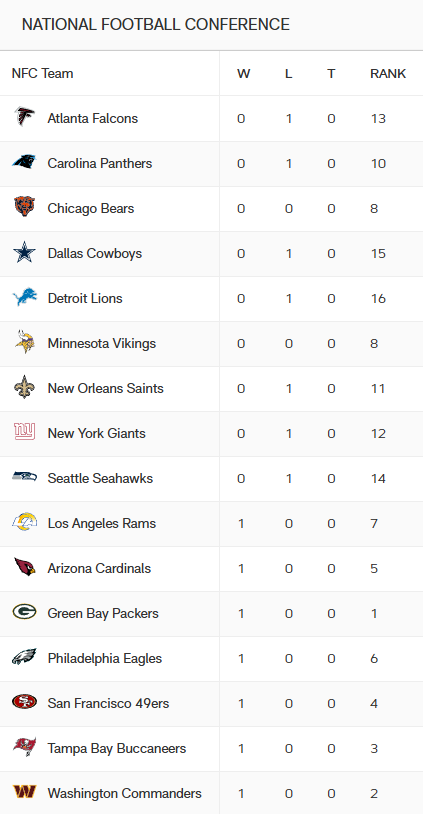This screenshot has width=423, height=814.
Task: Click the New York Giants logo
Action: [24, 433]
